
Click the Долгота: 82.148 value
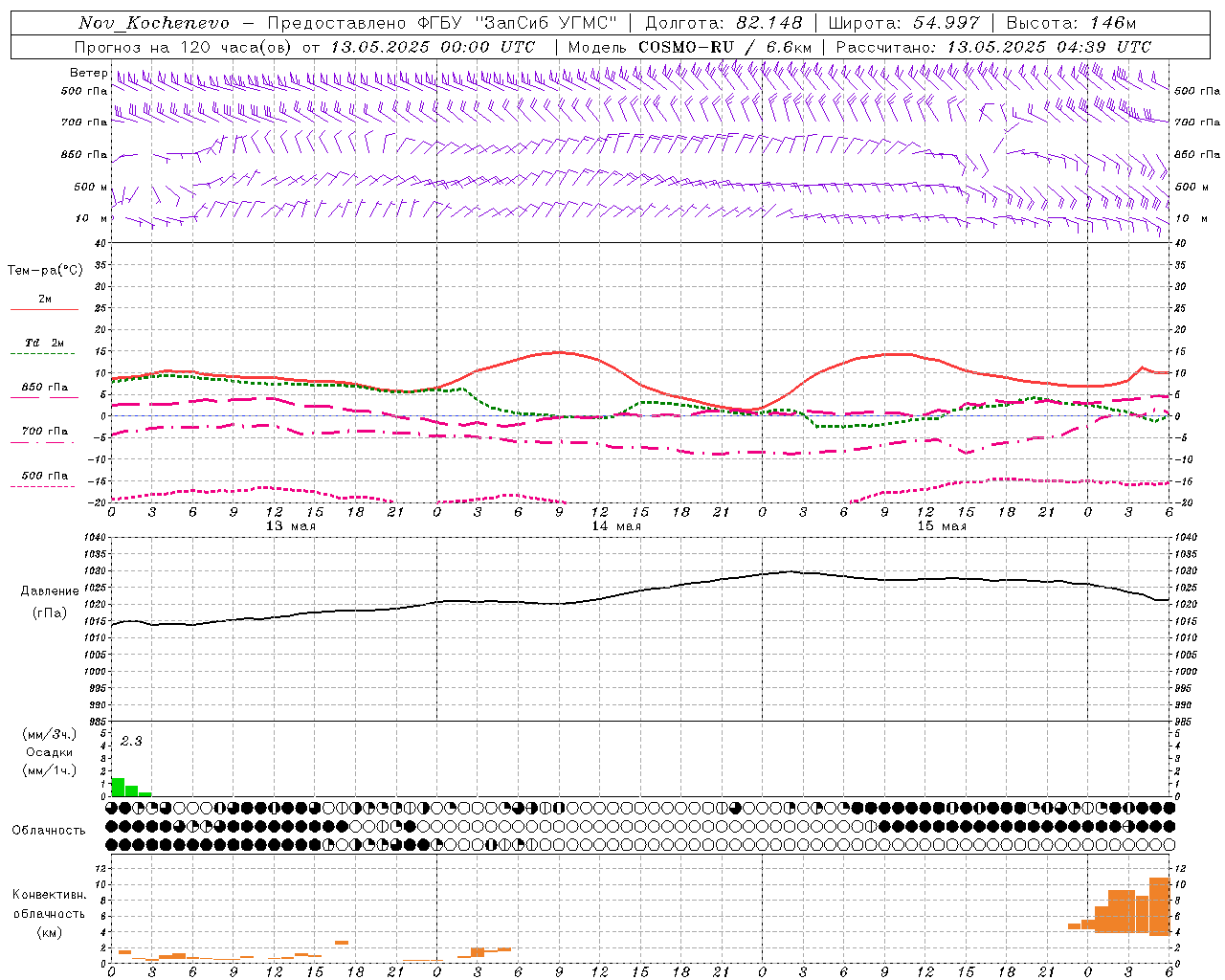click(724, 23)
